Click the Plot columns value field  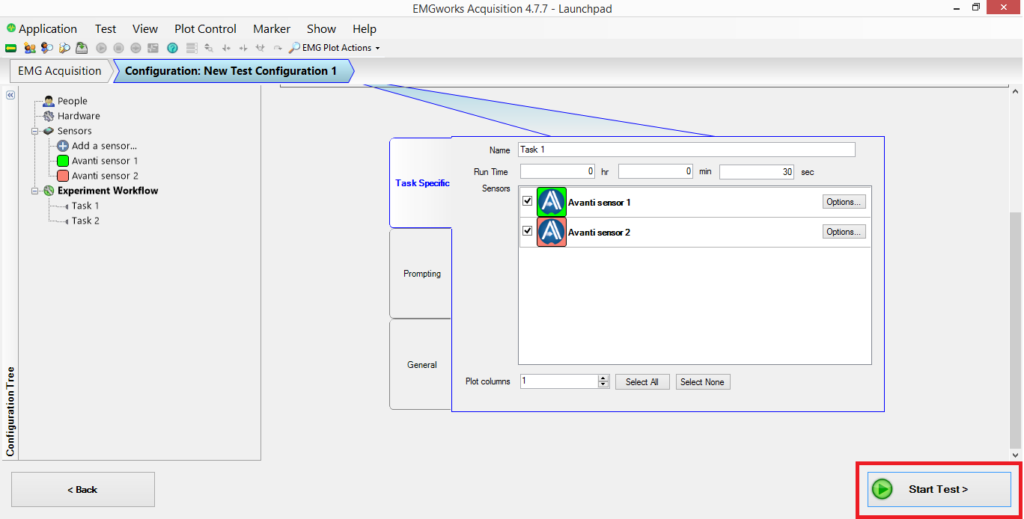(559, 381)
